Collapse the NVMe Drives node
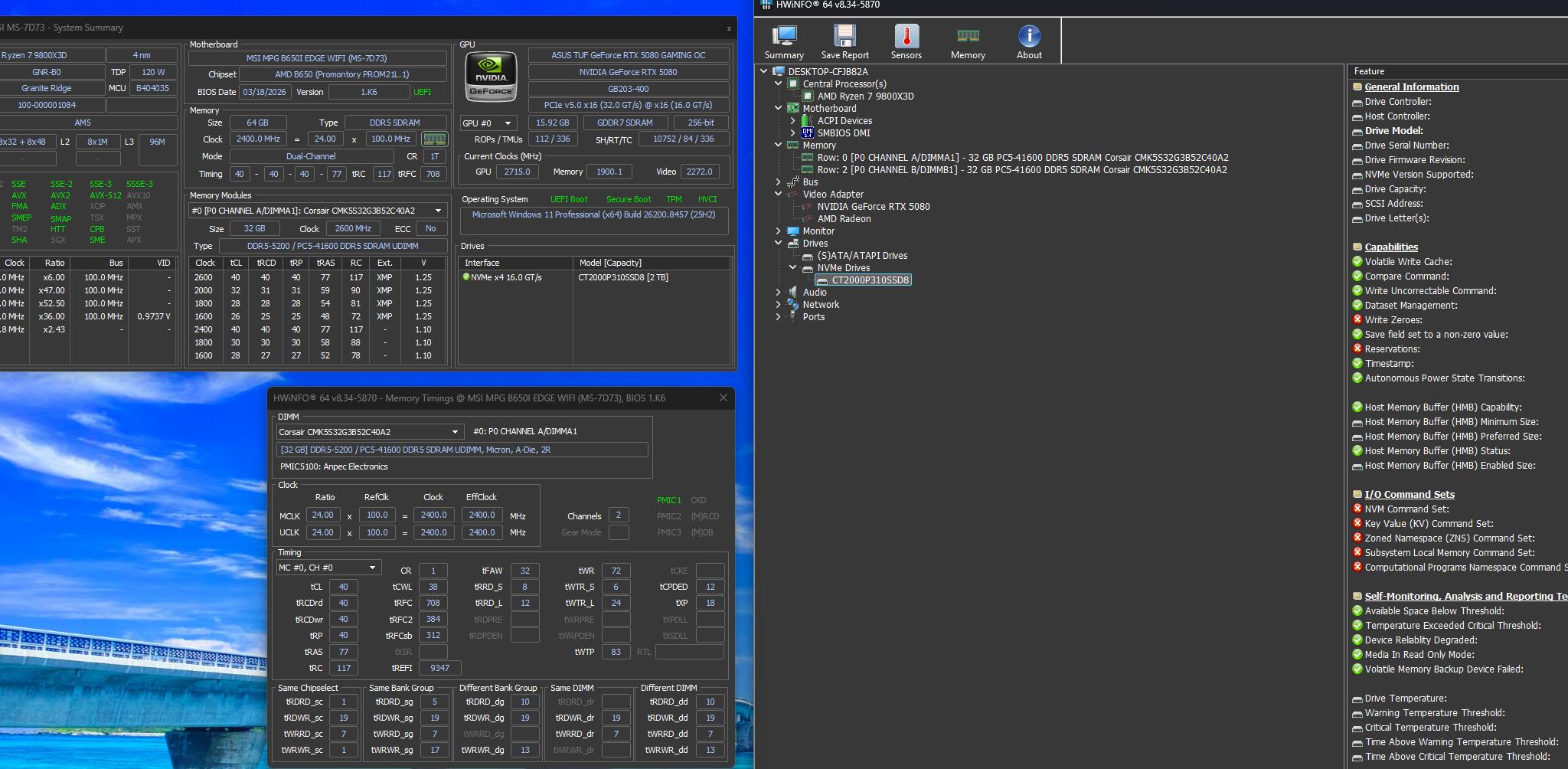Image resolution: width=1568 pixels, height=769 pixels. (793, 267)
